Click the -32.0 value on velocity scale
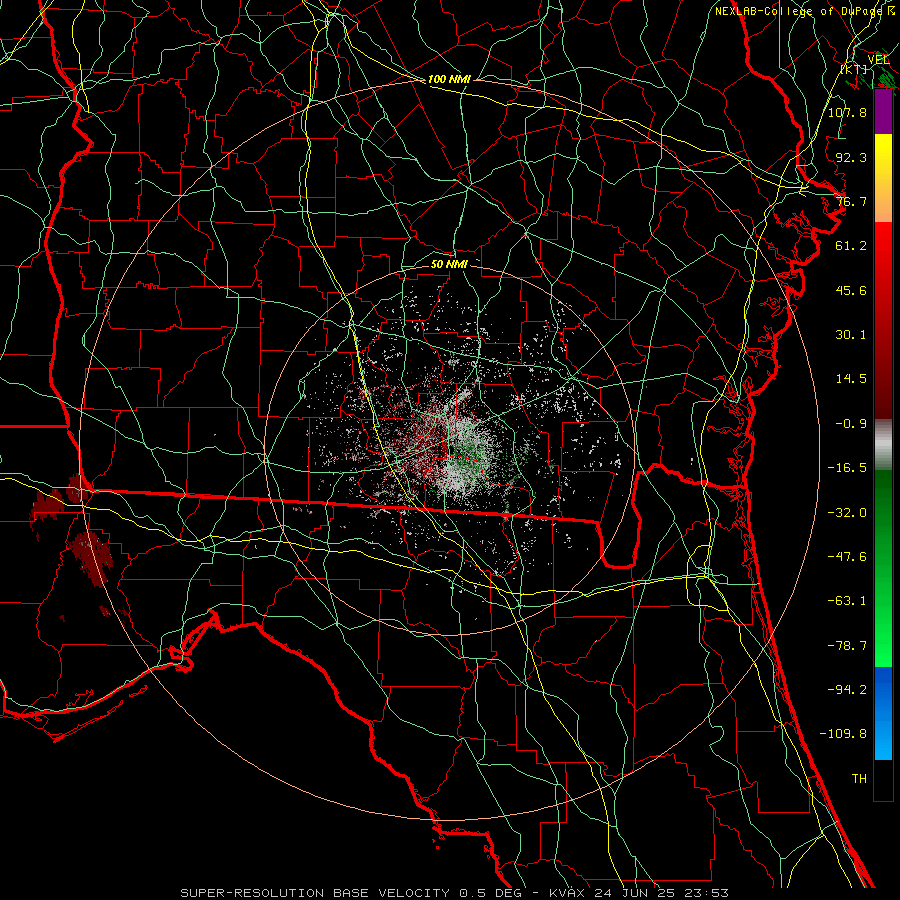Image resolution: width=900 pixels, height=900 pixels. click(847, 513)
